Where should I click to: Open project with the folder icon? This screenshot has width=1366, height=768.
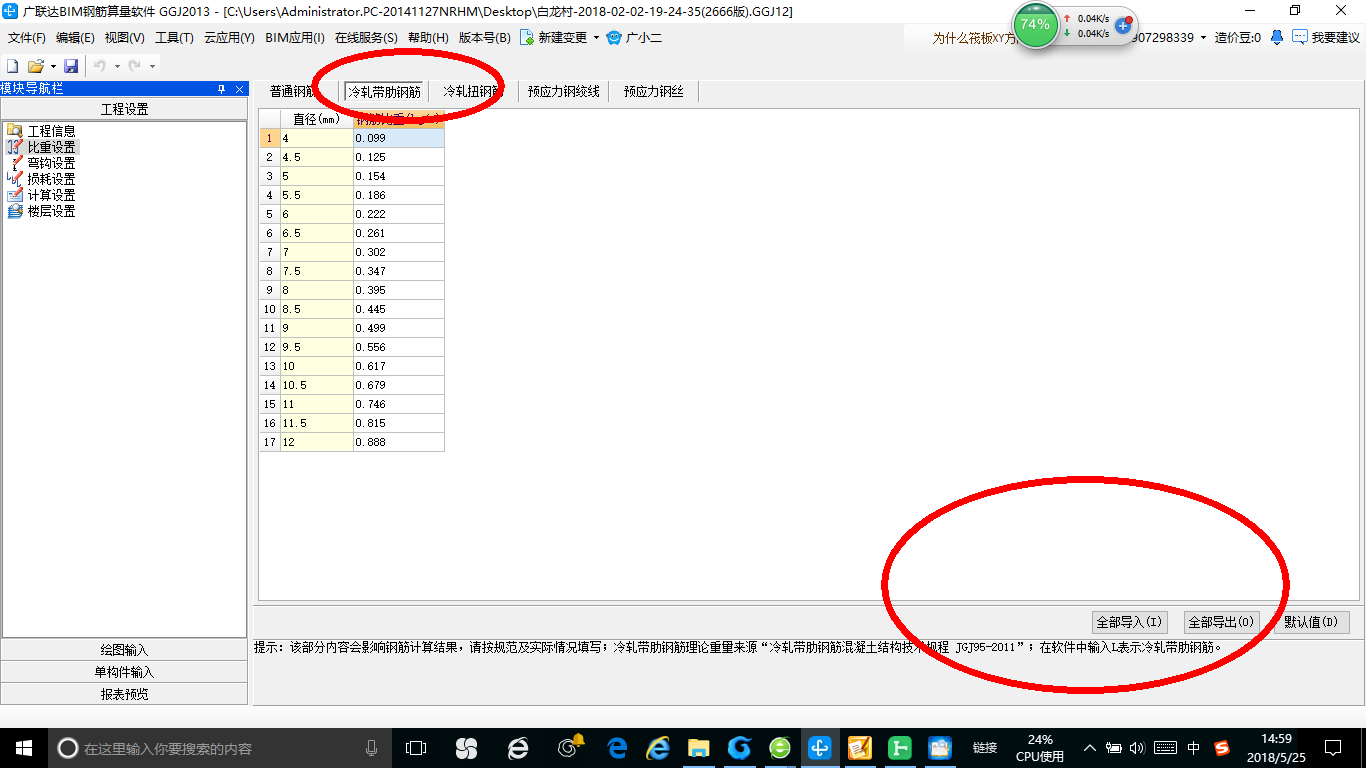pos(35,66)
